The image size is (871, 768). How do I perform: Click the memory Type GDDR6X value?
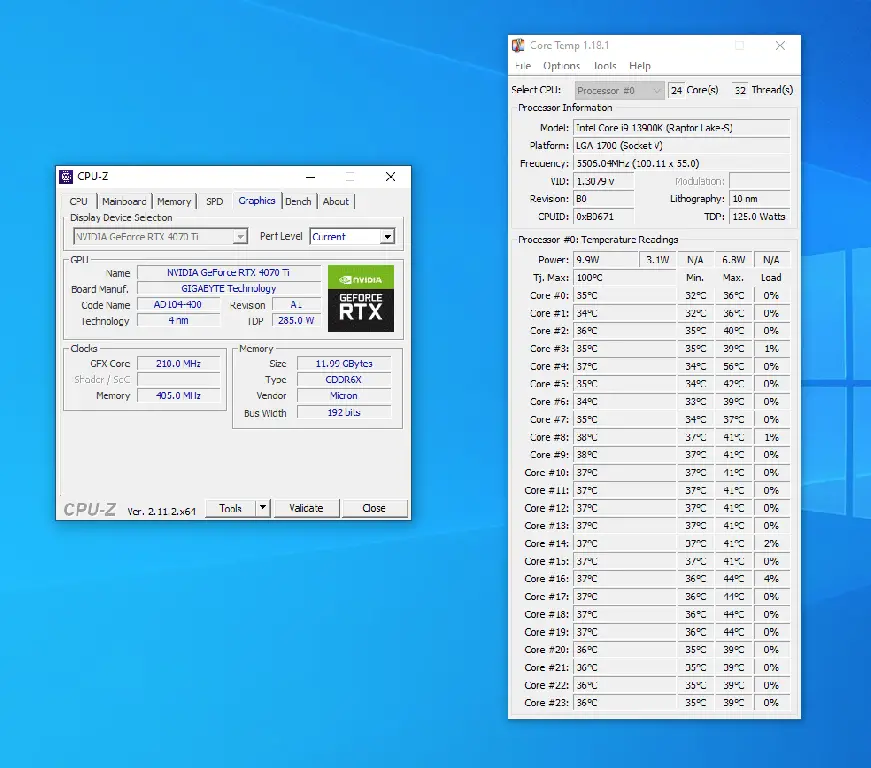point(344,380)
